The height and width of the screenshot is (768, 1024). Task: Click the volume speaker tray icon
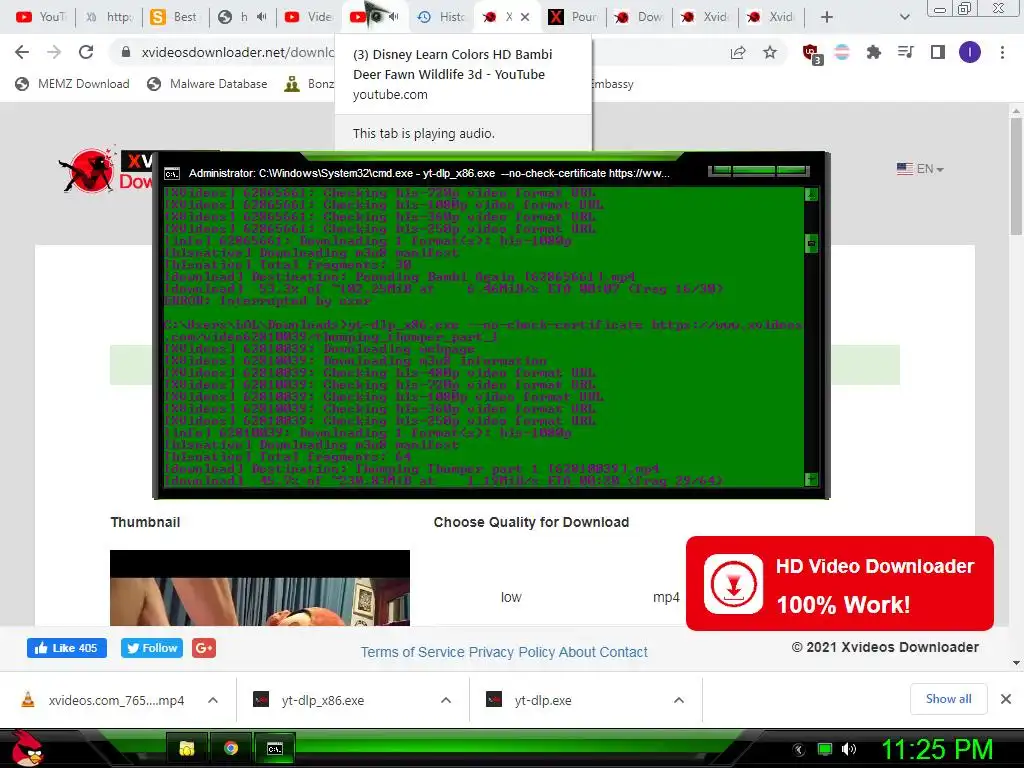(849, 749)
